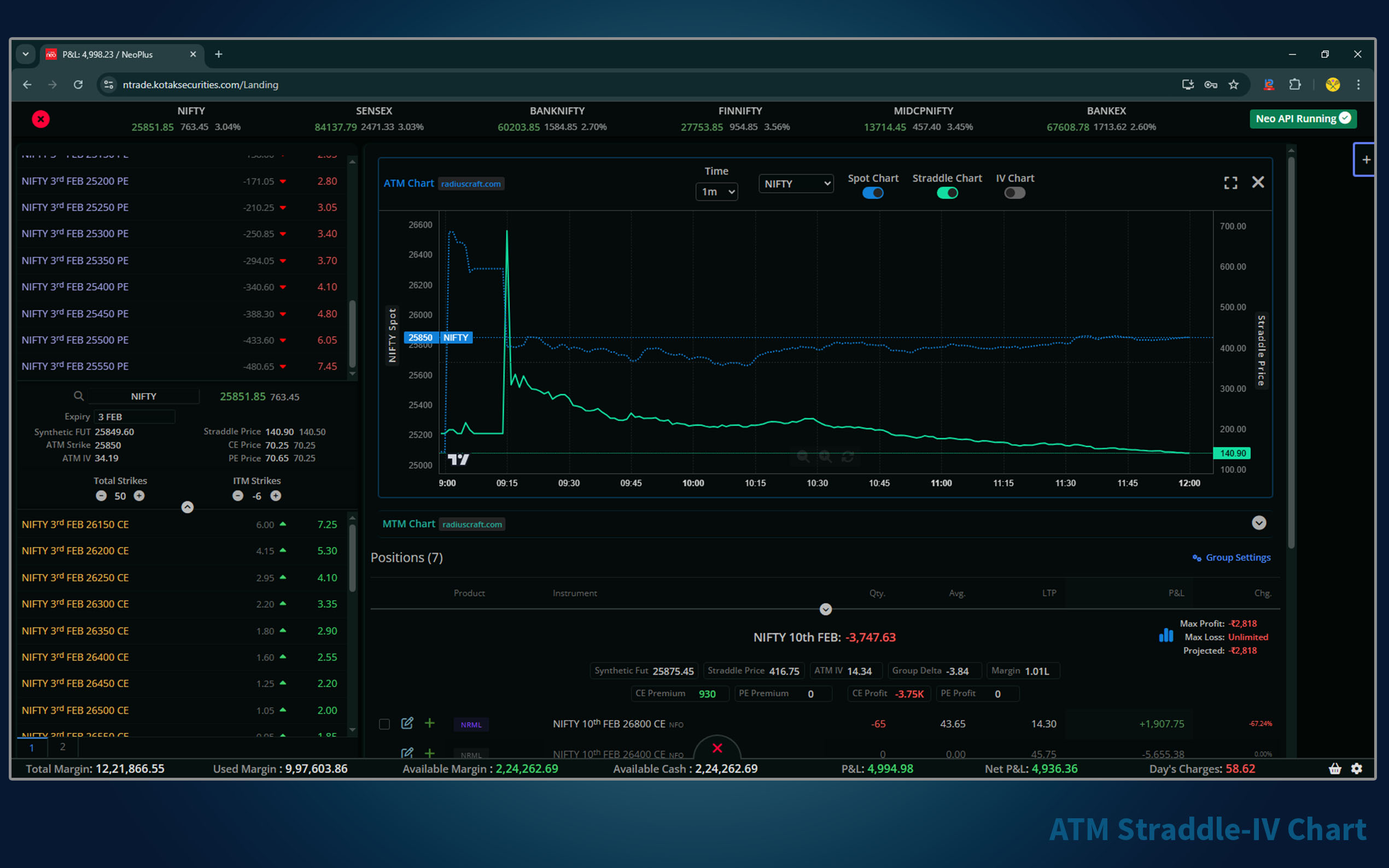Click the edit icon for 26800 CE position
The width and height of the screenshot is (1389, 868).
click(407, 723)
